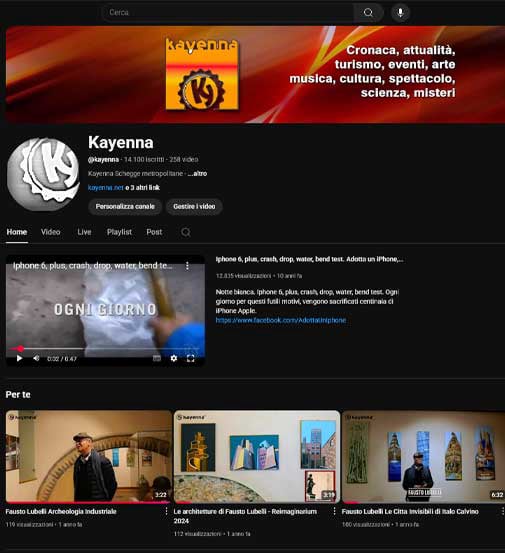Viewport: 505px width, 553px height.
Task: Click the search magnifier button
Action: coord(368,13)
